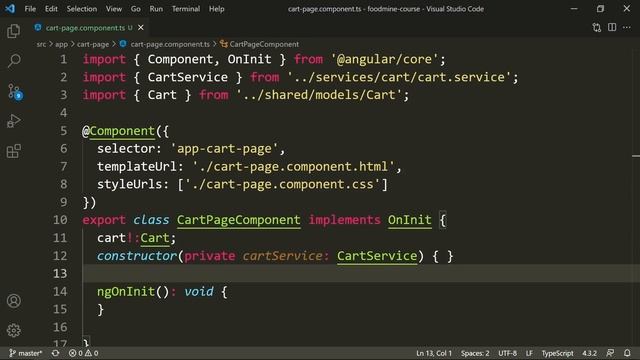Open the Go menu
This screenshot has height=360, width=640.
(x=136, y=9)
